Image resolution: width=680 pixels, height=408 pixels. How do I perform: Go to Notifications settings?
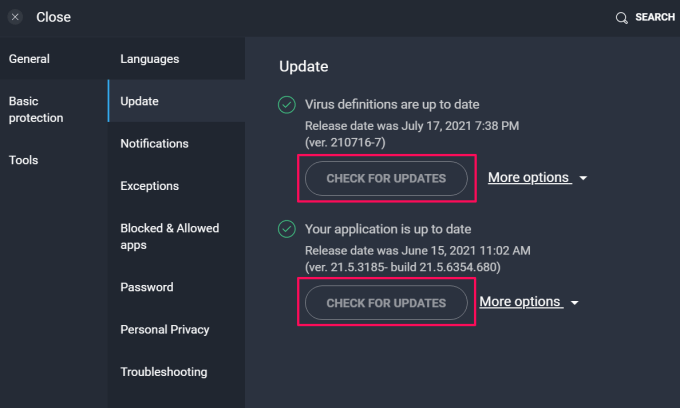[154, 144]
